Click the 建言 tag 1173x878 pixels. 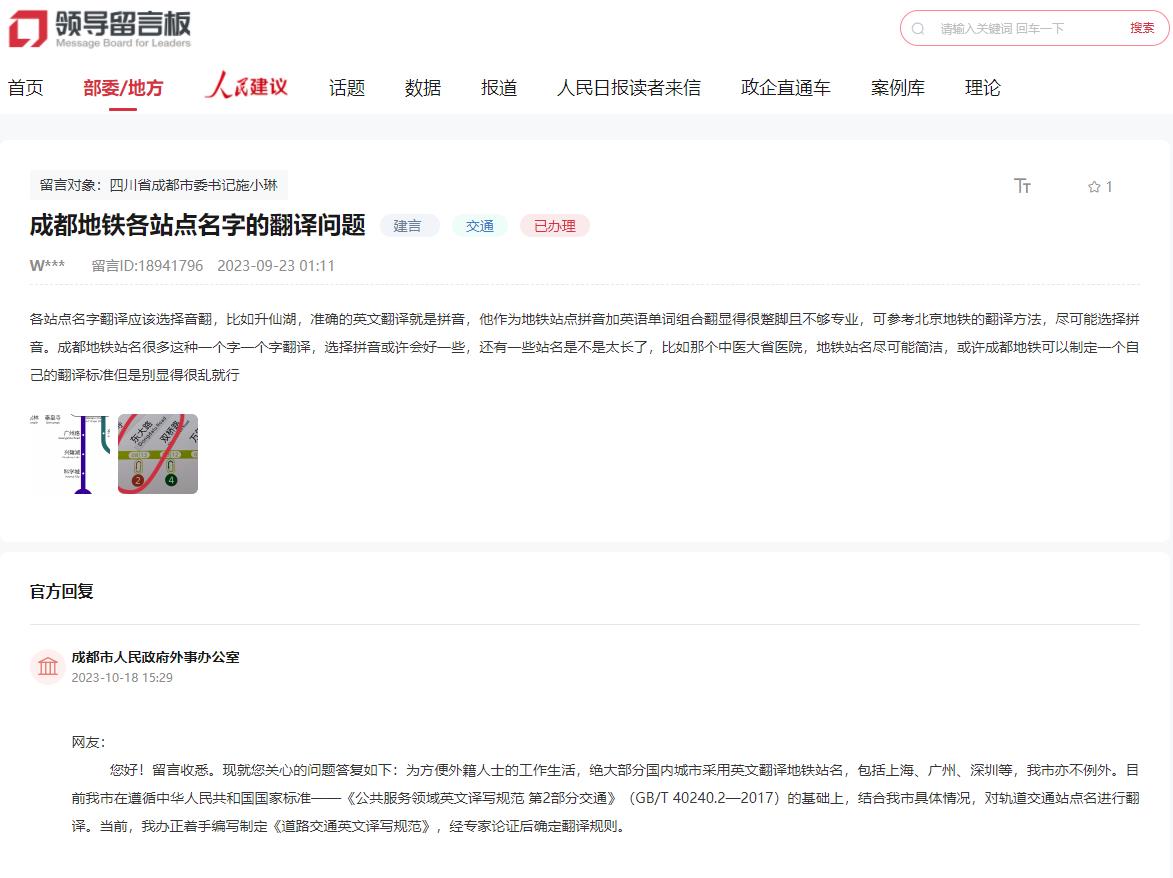coord(409,226)
